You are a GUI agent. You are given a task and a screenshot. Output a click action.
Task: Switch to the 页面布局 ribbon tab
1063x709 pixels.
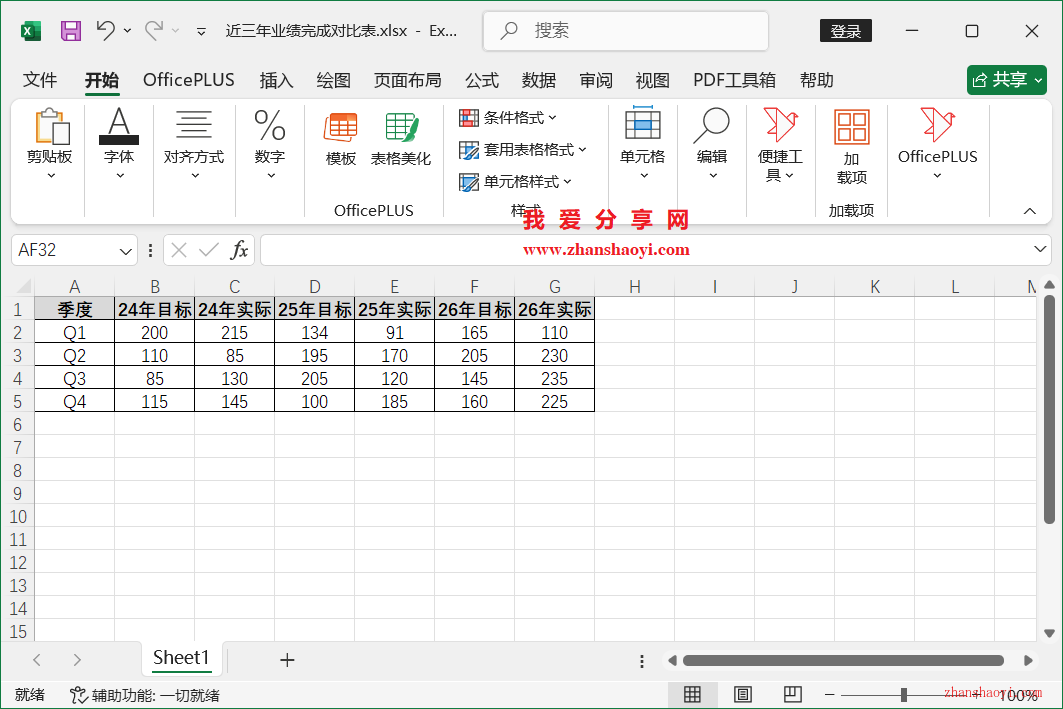407,80
